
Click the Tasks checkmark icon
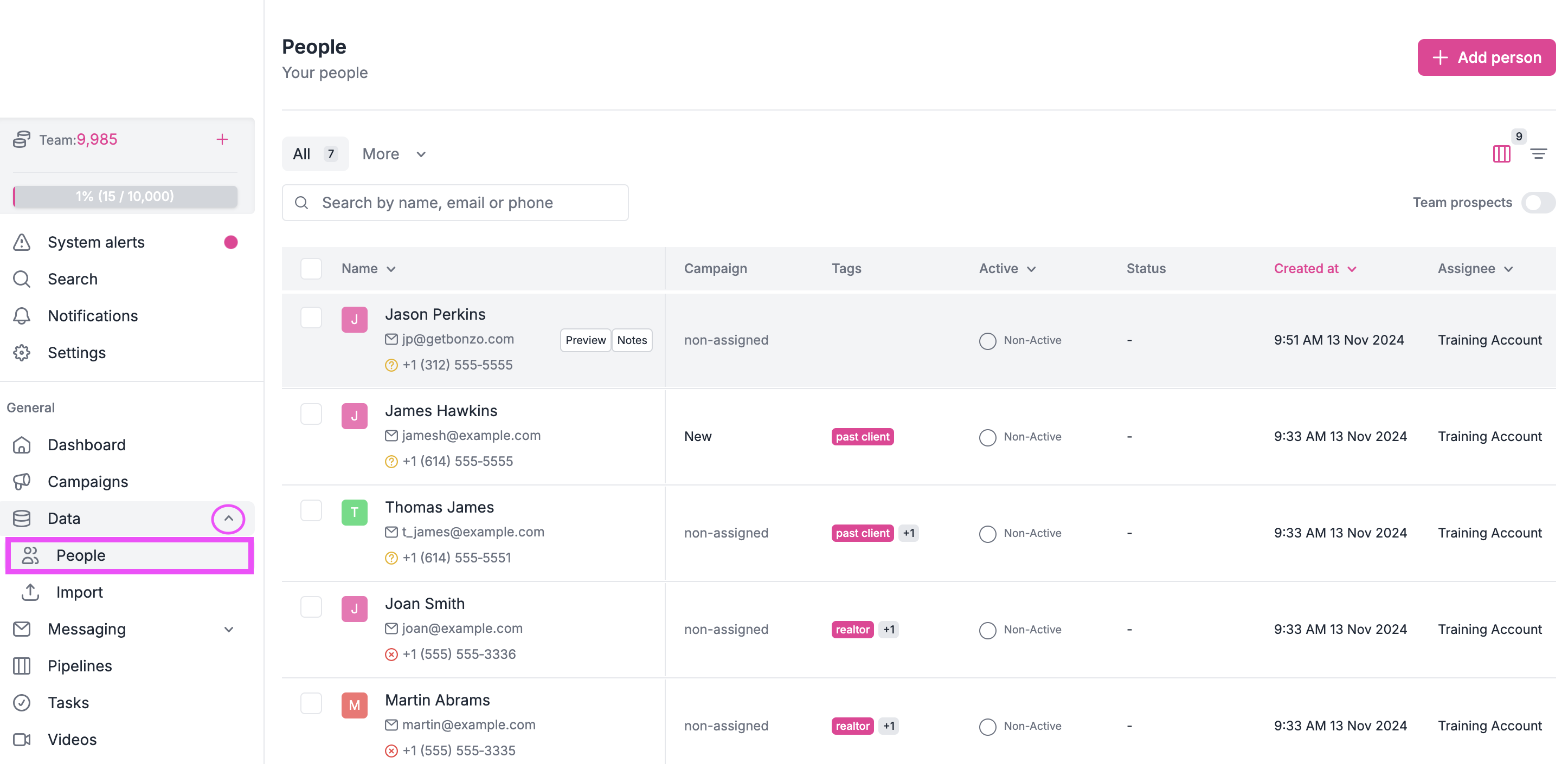[x=22, y=703]
